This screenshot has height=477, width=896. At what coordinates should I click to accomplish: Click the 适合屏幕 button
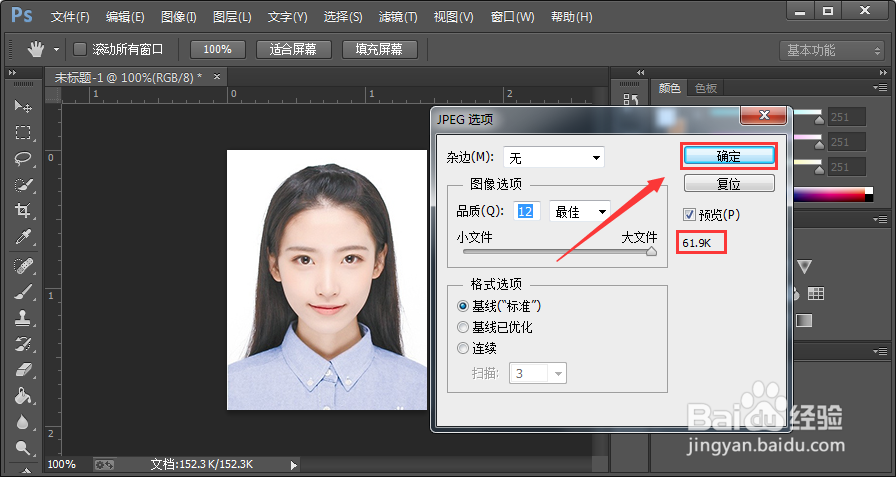(x=294, y=50)
